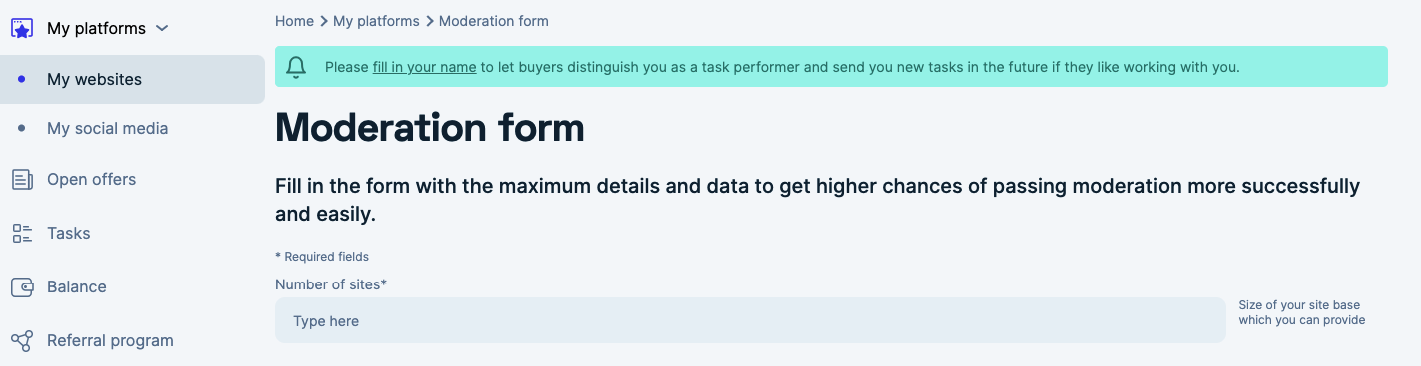Click the Moderation form breadcrumb item
This screenshot has width=1421, height=366.
493,20
